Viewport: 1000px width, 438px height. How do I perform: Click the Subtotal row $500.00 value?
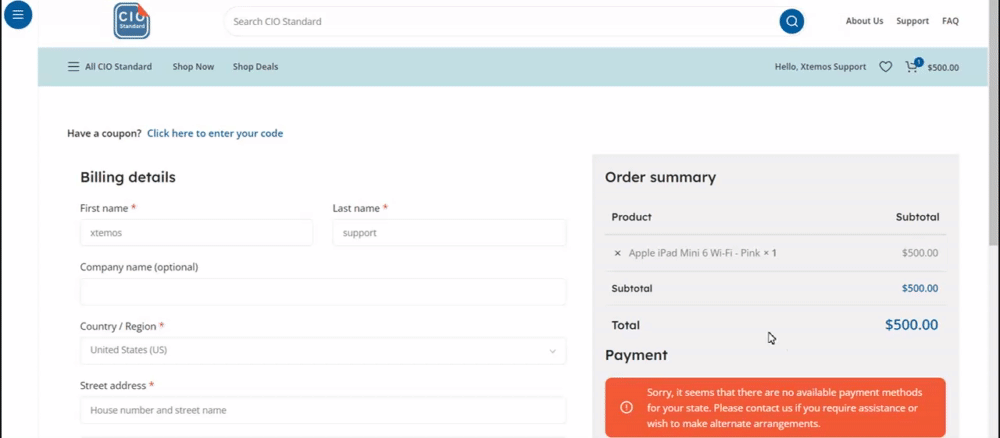(920, 288)
